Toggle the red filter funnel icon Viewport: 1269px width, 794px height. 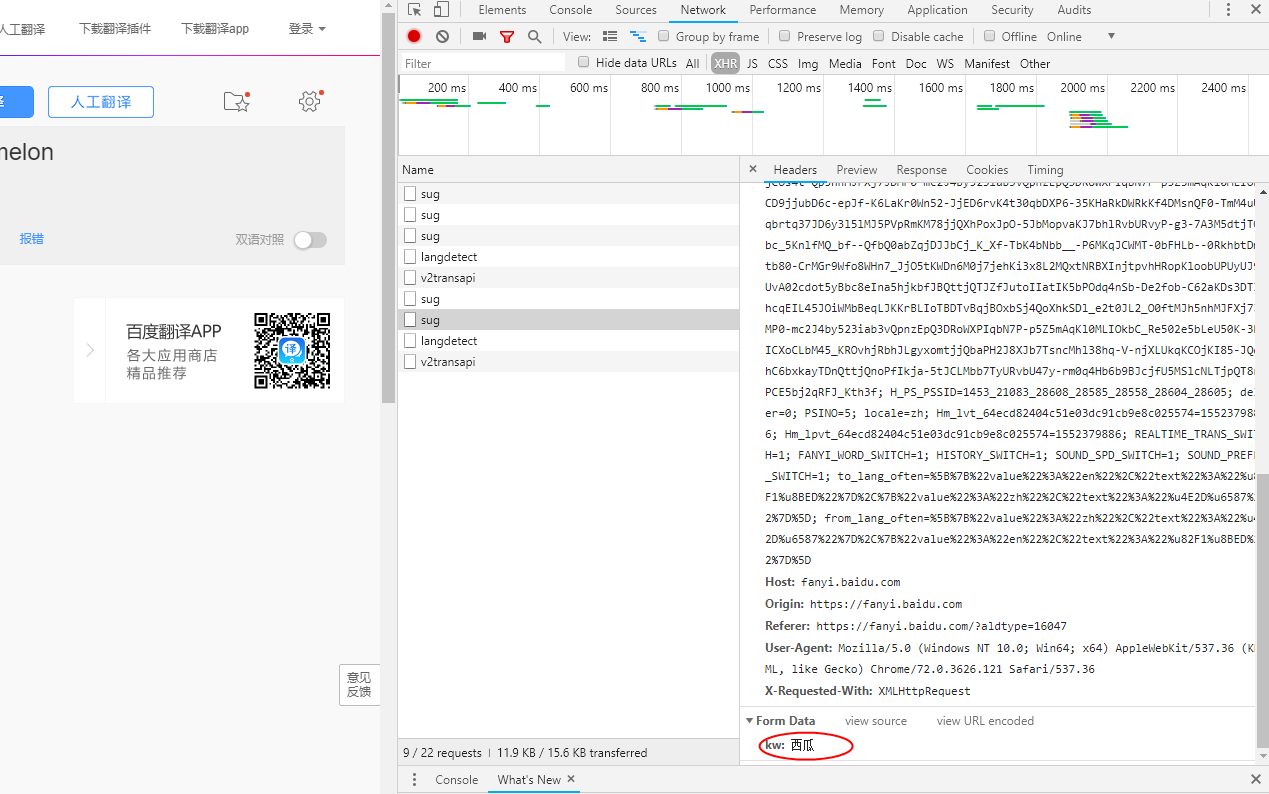507,37
